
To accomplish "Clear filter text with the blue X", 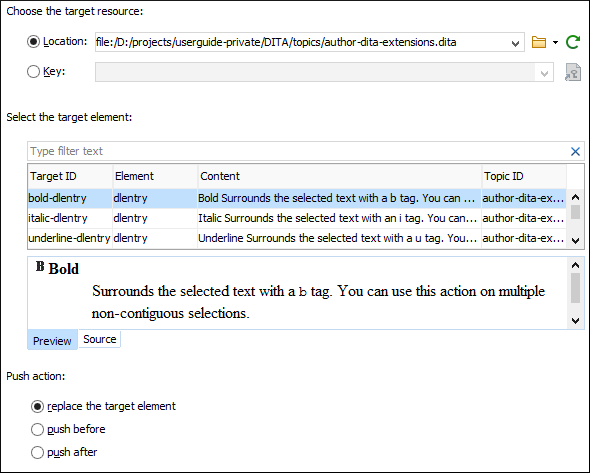I will 575,151.
